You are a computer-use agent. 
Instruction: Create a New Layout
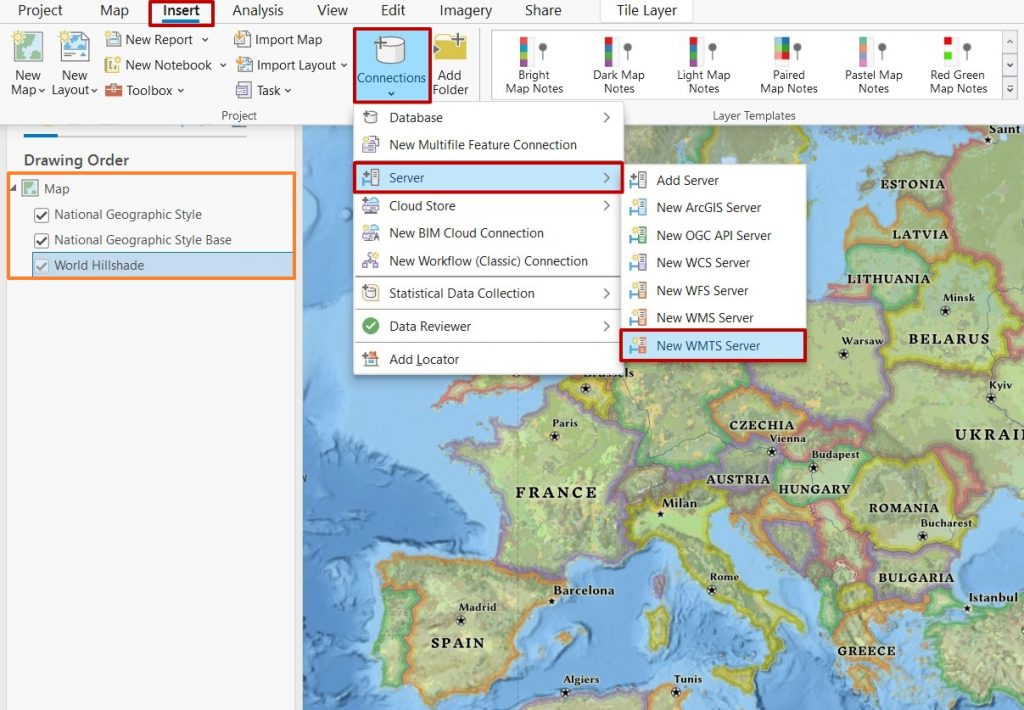pyautogui.click(x=74, y=60)
